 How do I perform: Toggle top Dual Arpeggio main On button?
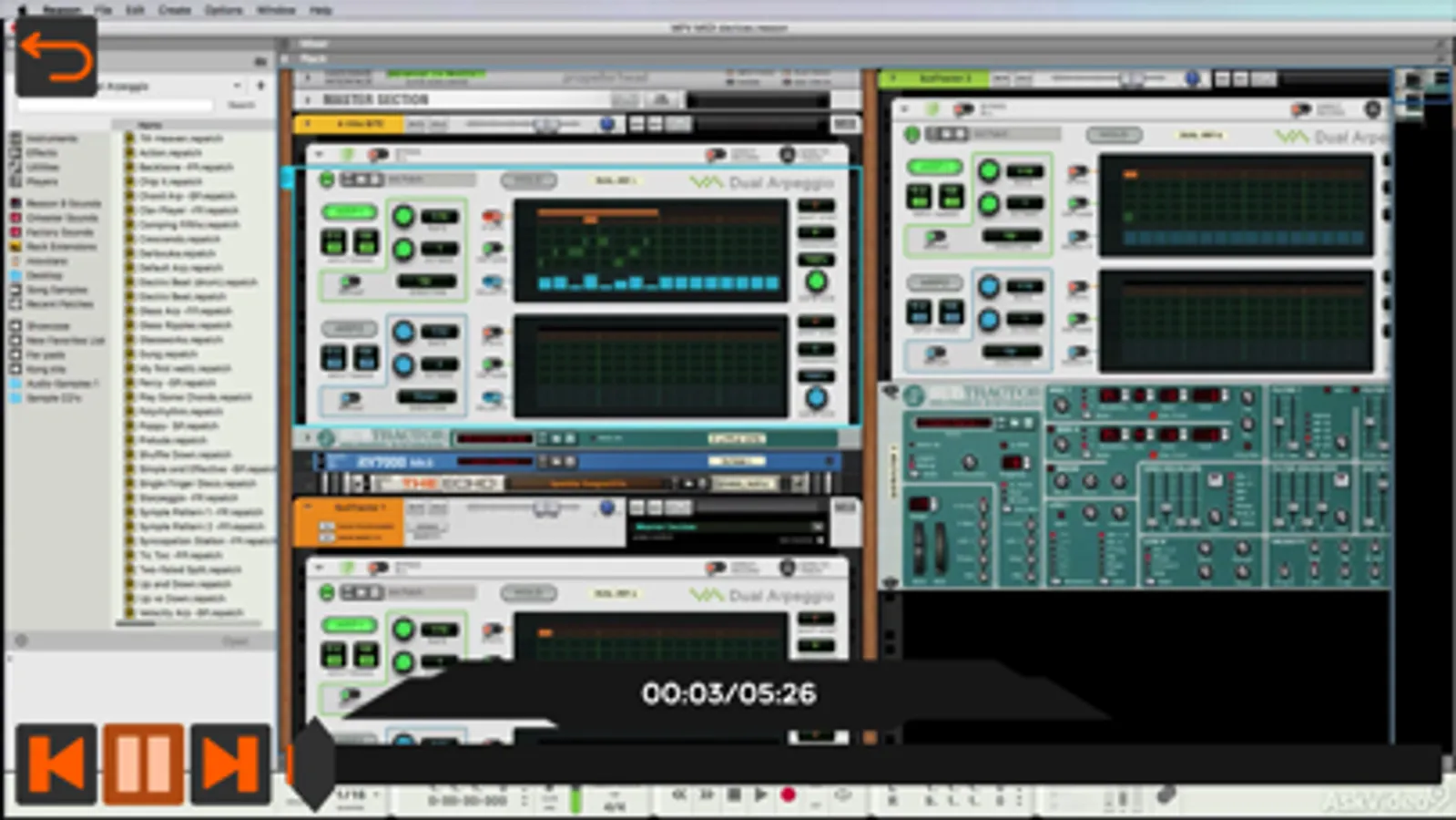(x=327, y=180)
